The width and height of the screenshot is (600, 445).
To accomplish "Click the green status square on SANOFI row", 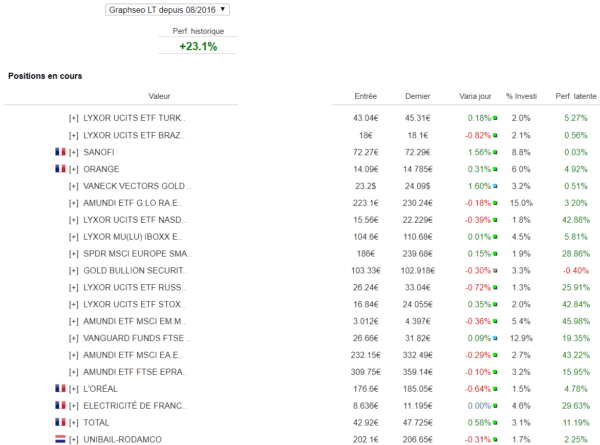I will click(x=495, y=152).
